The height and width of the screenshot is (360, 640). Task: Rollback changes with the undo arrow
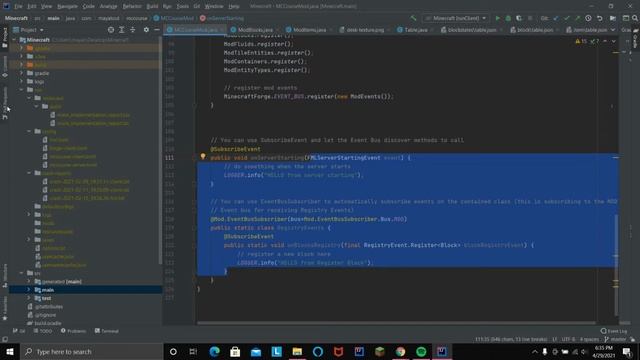click(x=600, y=18)
